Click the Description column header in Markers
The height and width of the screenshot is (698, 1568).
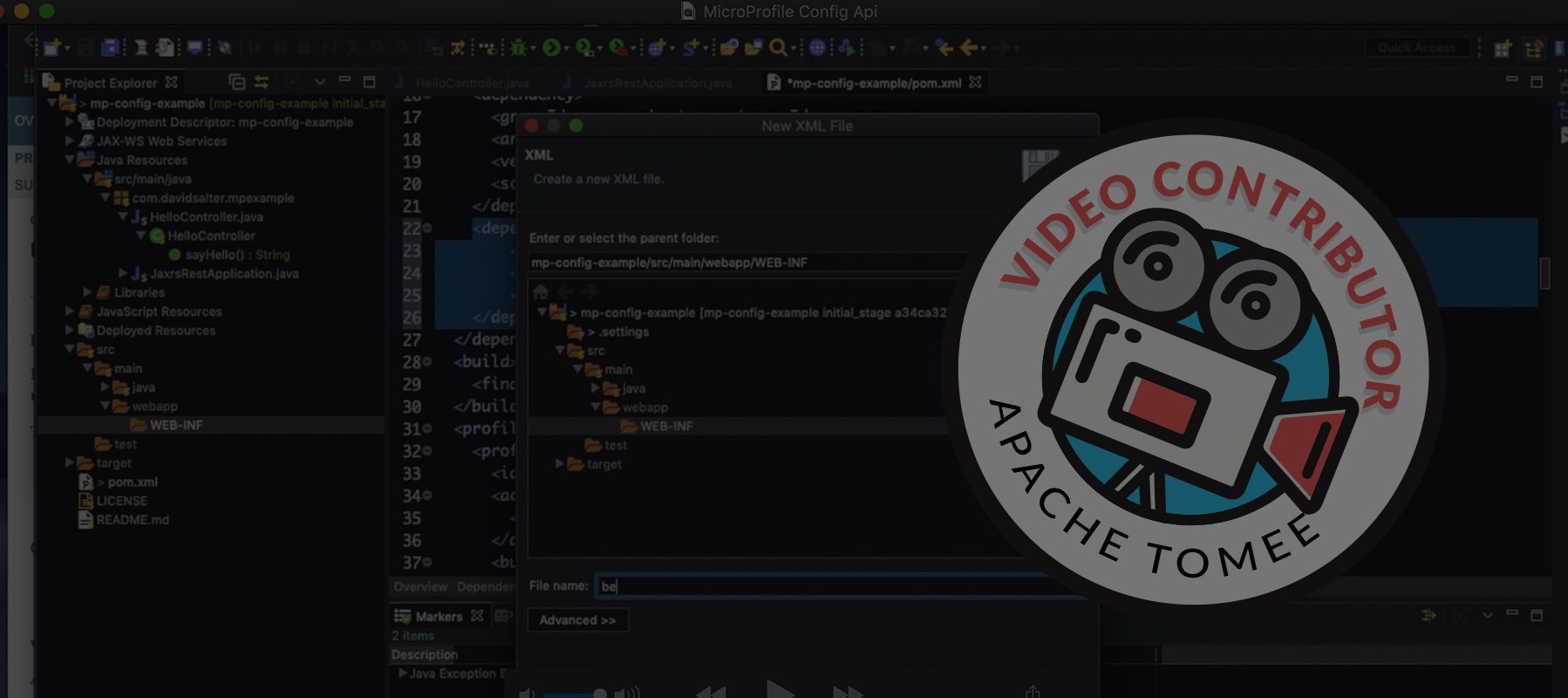pos(425,654)
